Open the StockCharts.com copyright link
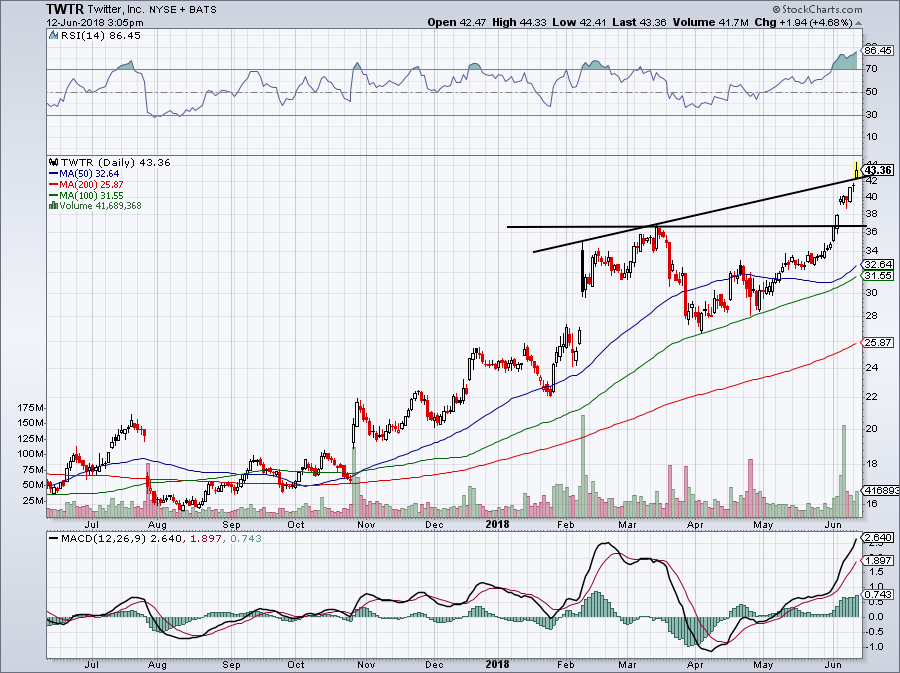The image size is (900, 673). (x=817, y=9)
